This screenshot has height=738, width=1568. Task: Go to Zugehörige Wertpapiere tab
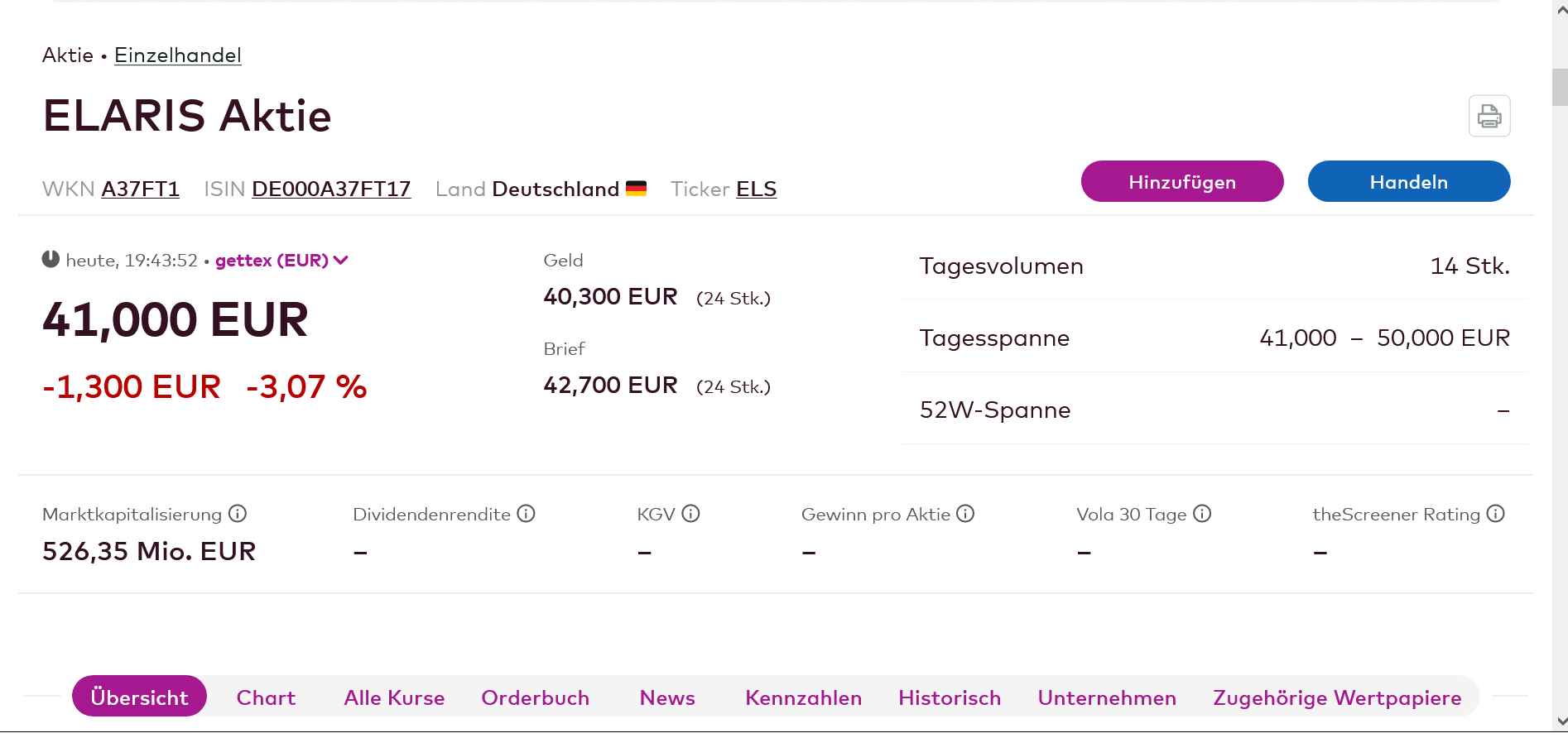pos(1336,697)
